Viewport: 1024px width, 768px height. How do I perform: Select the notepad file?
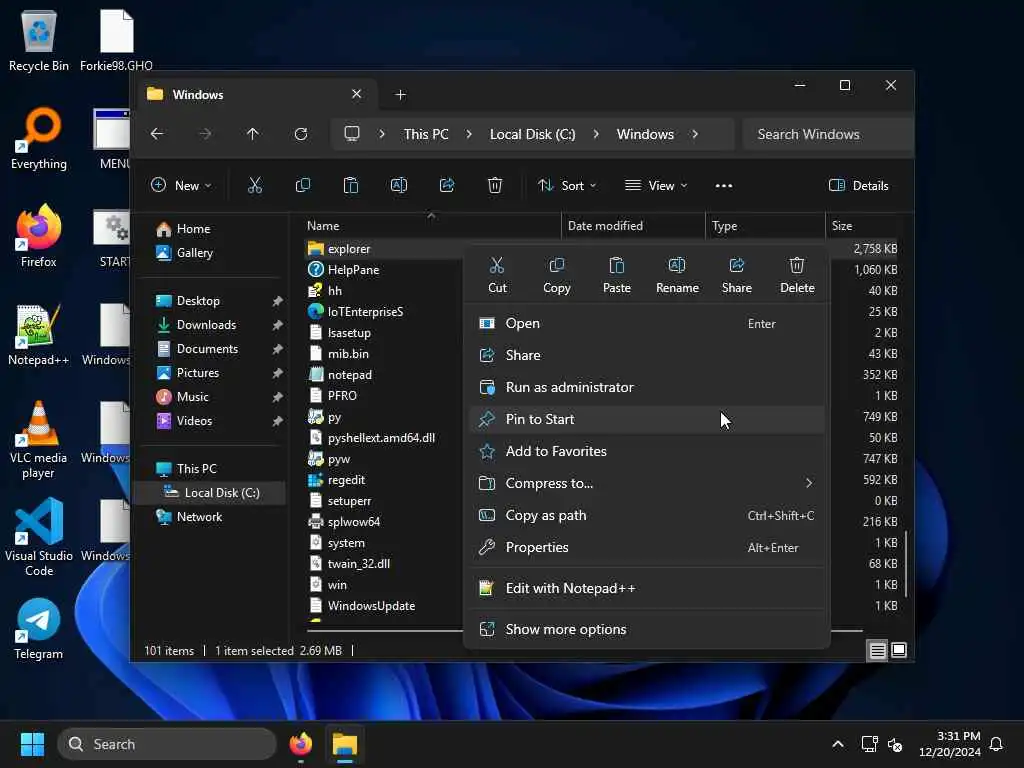tap(349, 375)
